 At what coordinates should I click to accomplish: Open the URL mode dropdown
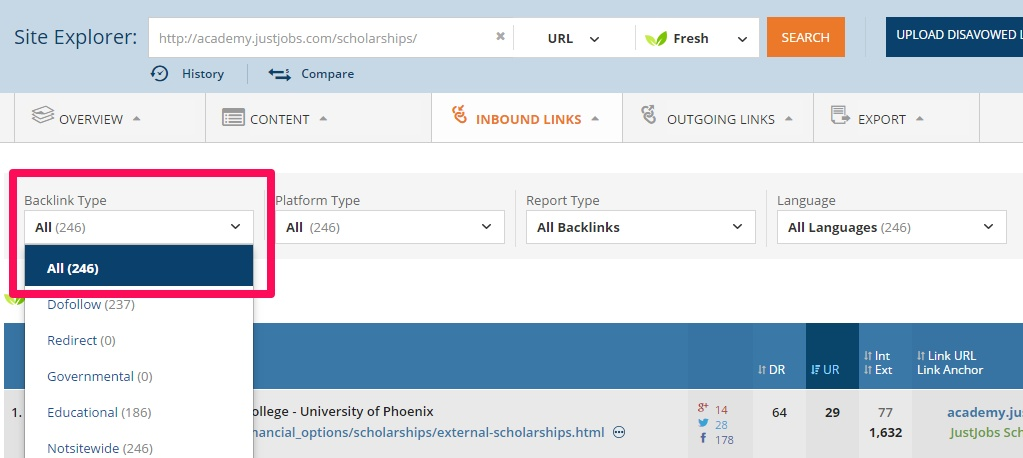pyautogui.click(x=573, y=38)
